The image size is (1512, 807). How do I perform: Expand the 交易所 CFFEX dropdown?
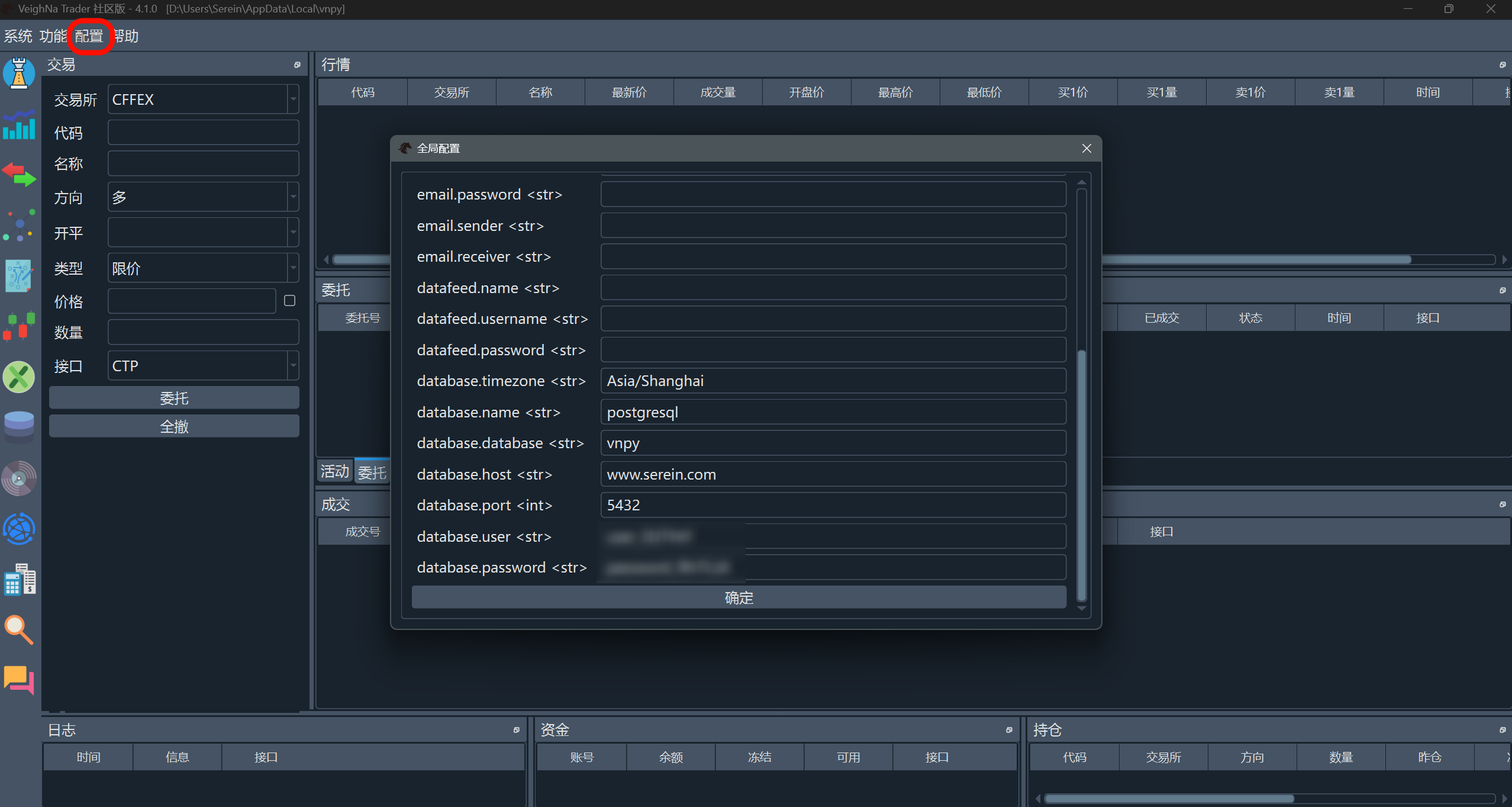click(x=293, y=99)
